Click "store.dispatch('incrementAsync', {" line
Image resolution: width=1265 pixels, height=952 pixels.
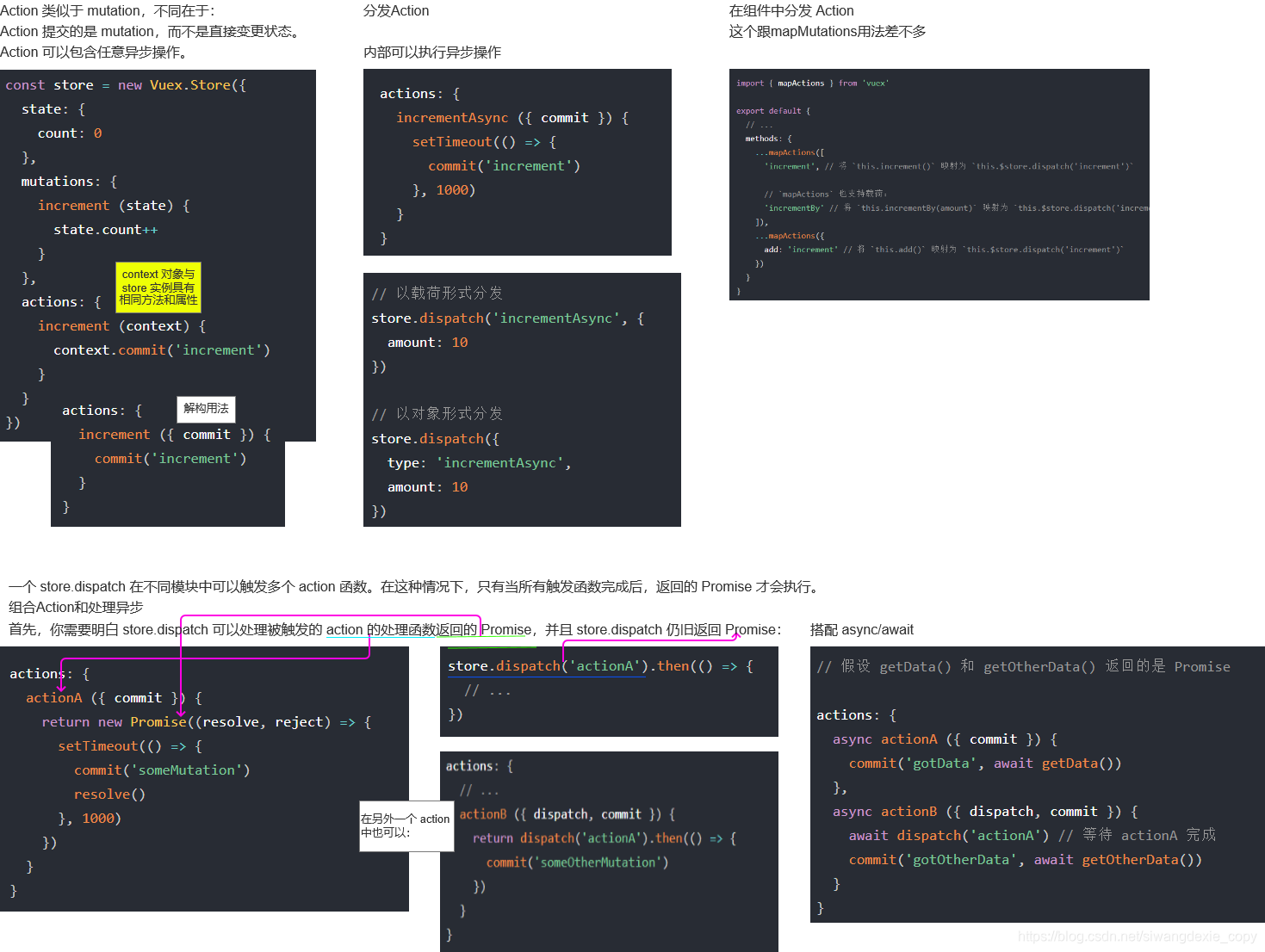click(508, 318)
